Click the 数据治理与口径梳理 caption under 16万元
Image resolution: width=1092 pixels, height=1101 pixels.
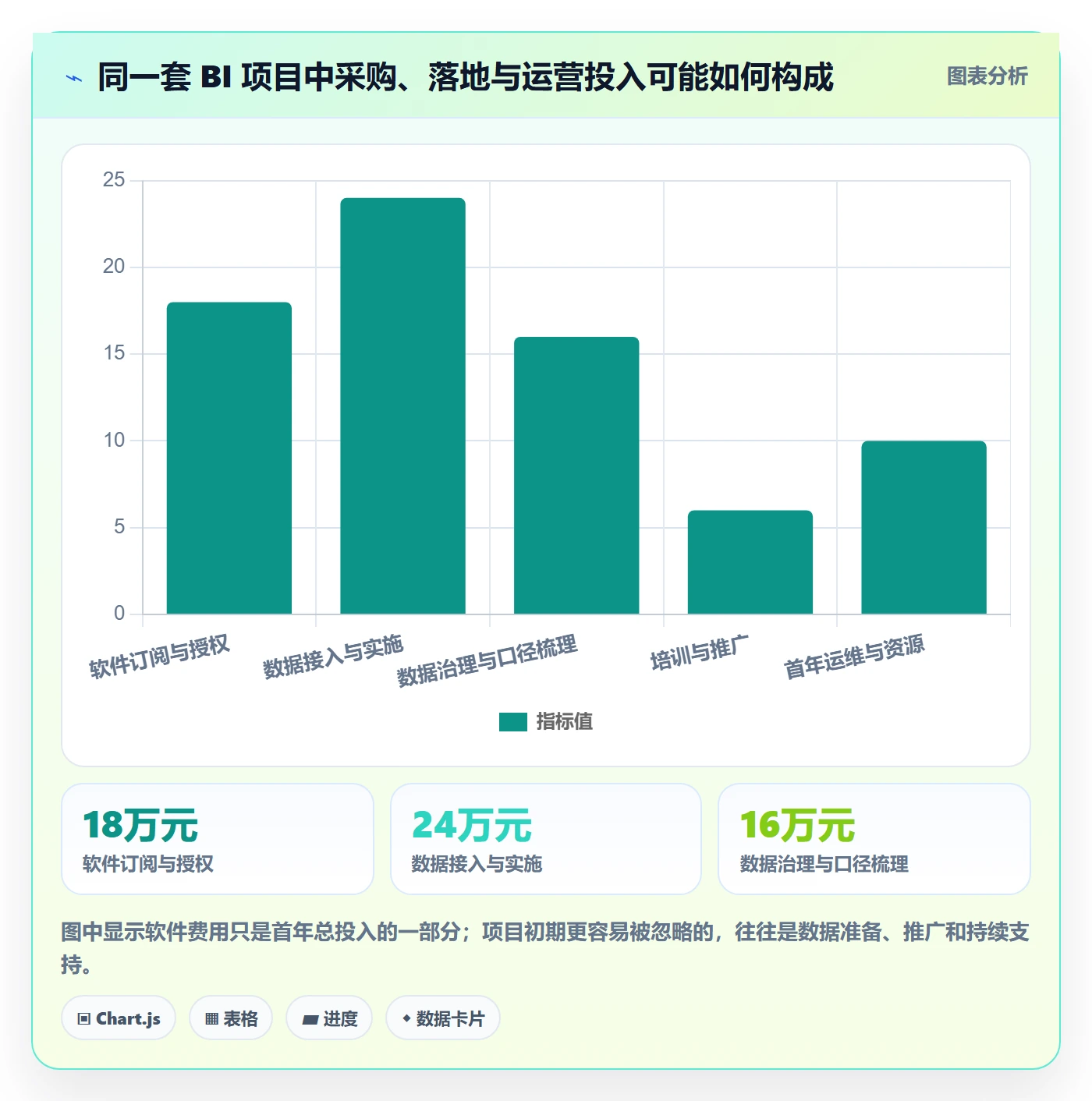[824, 864]
